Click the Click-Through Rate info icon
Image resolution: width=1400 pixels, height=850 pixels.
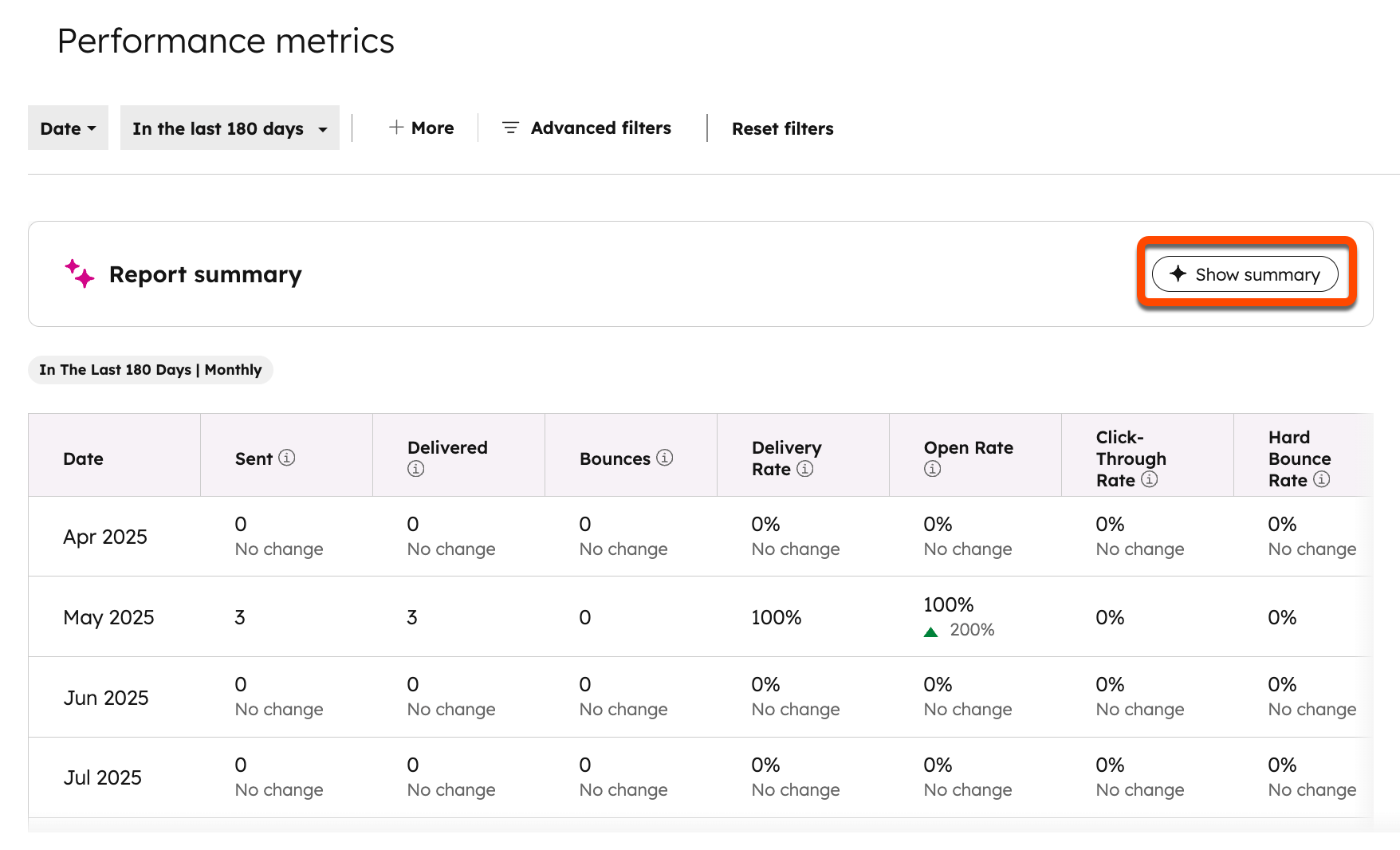point(1149,479)
